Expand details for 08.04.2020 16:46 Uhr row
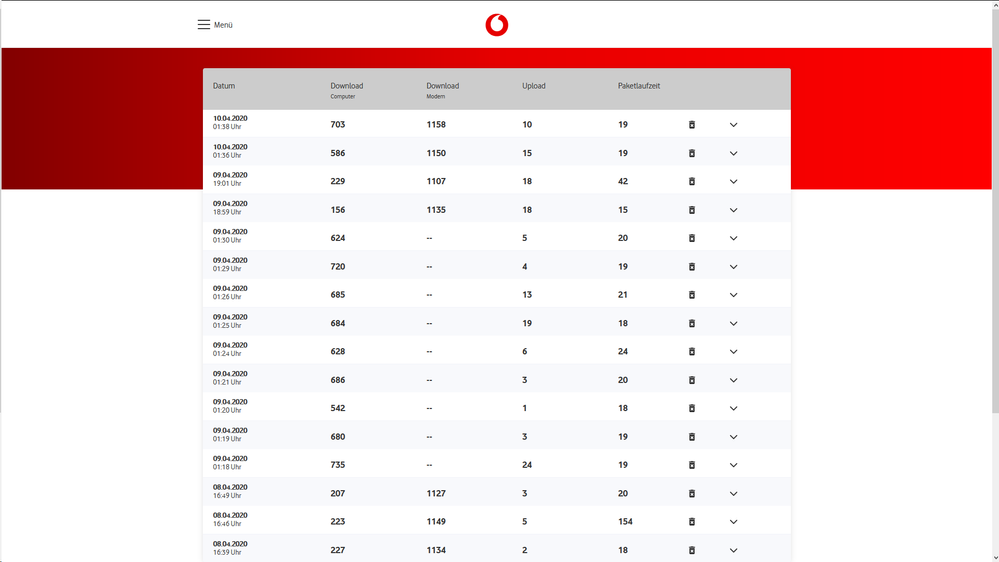This screenshot has height=562, width=999. pos(733,522)
